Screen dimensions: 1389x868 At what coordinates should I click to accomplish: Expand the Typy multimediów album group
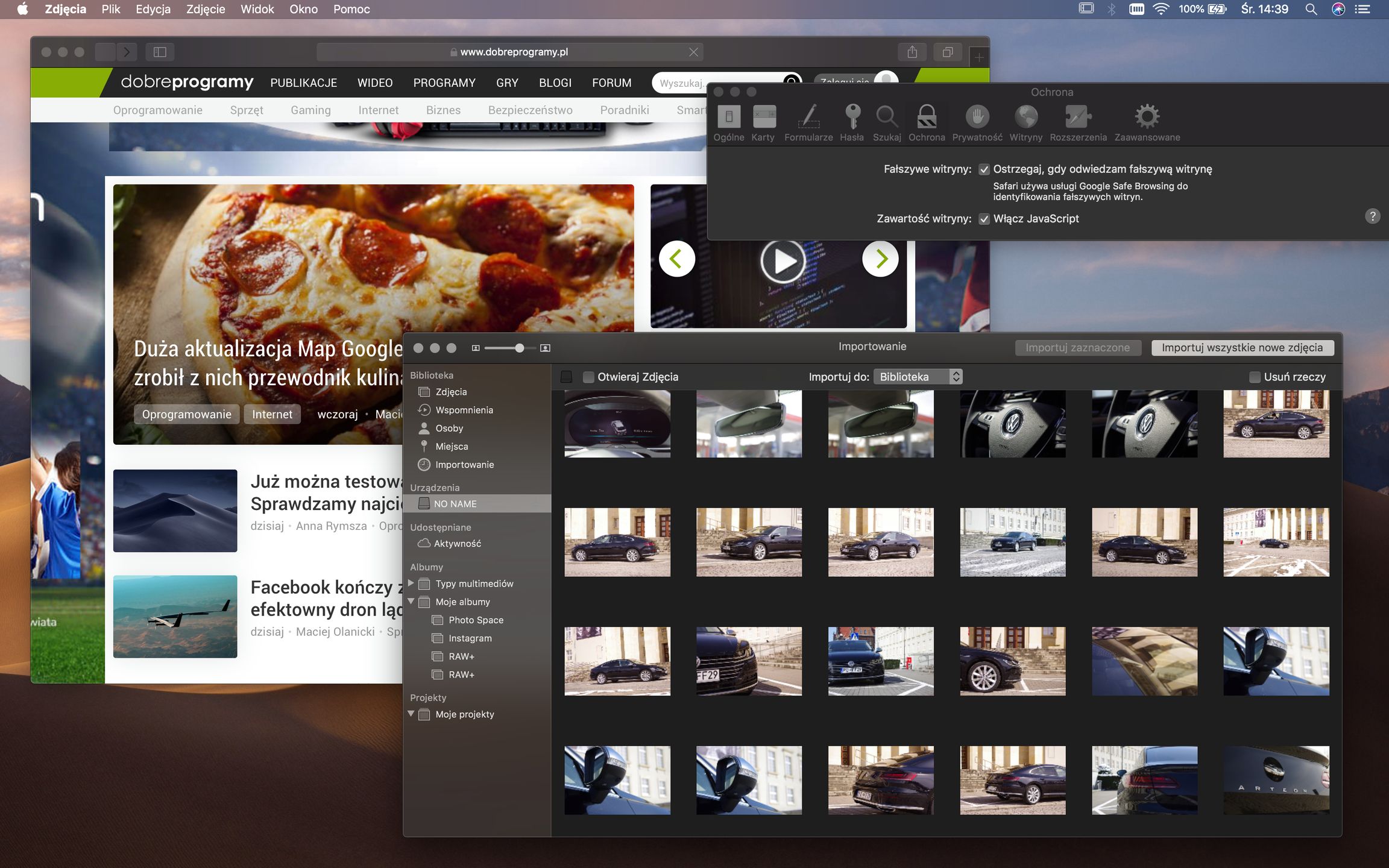tap(411, 583)
